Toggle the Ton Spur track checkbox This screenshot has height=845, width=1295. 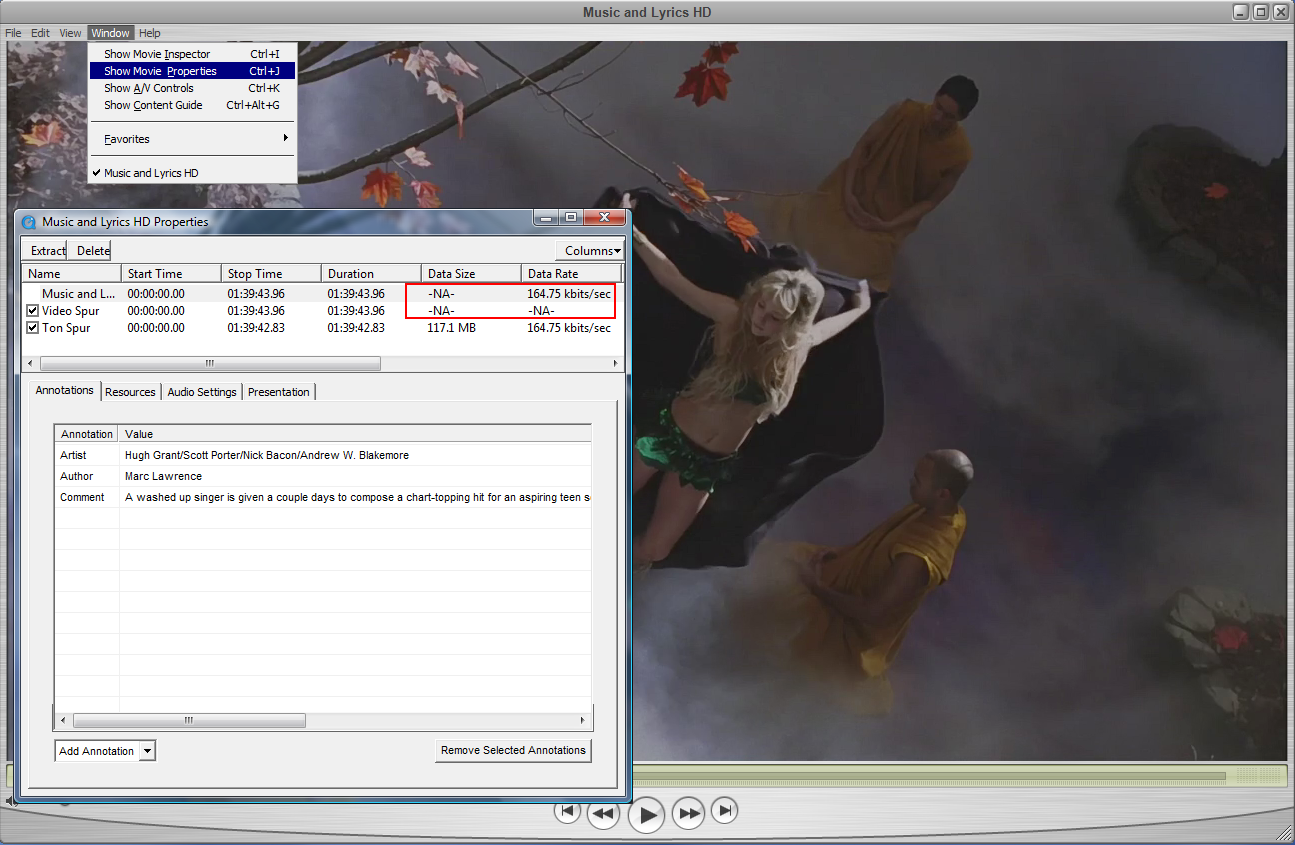click(33, 328)
